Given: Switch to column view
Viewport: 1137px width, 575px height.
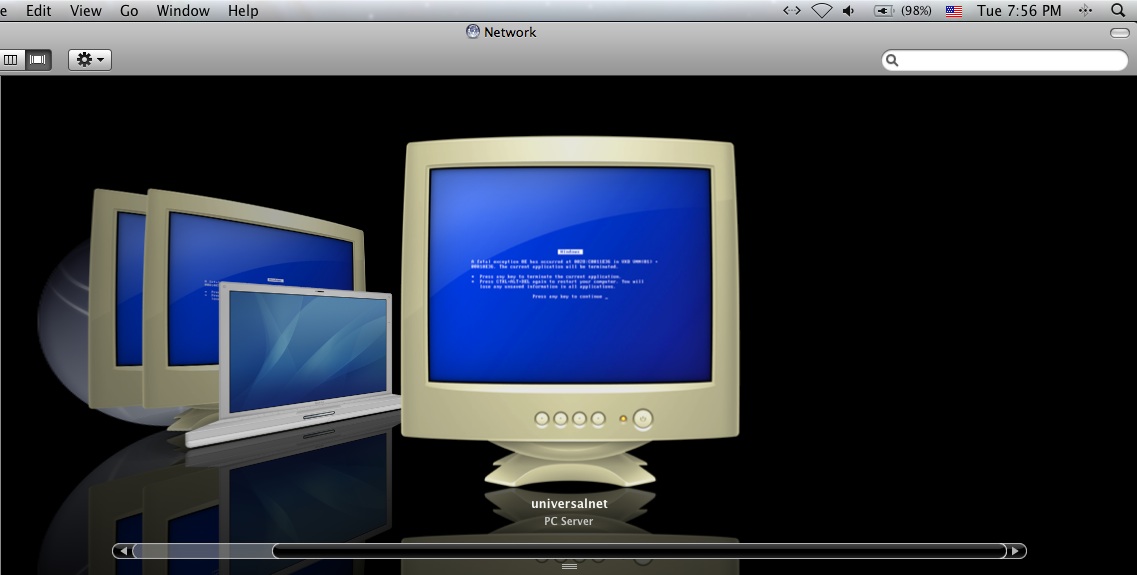Looking at the screenshot, I should pos(11,59).
